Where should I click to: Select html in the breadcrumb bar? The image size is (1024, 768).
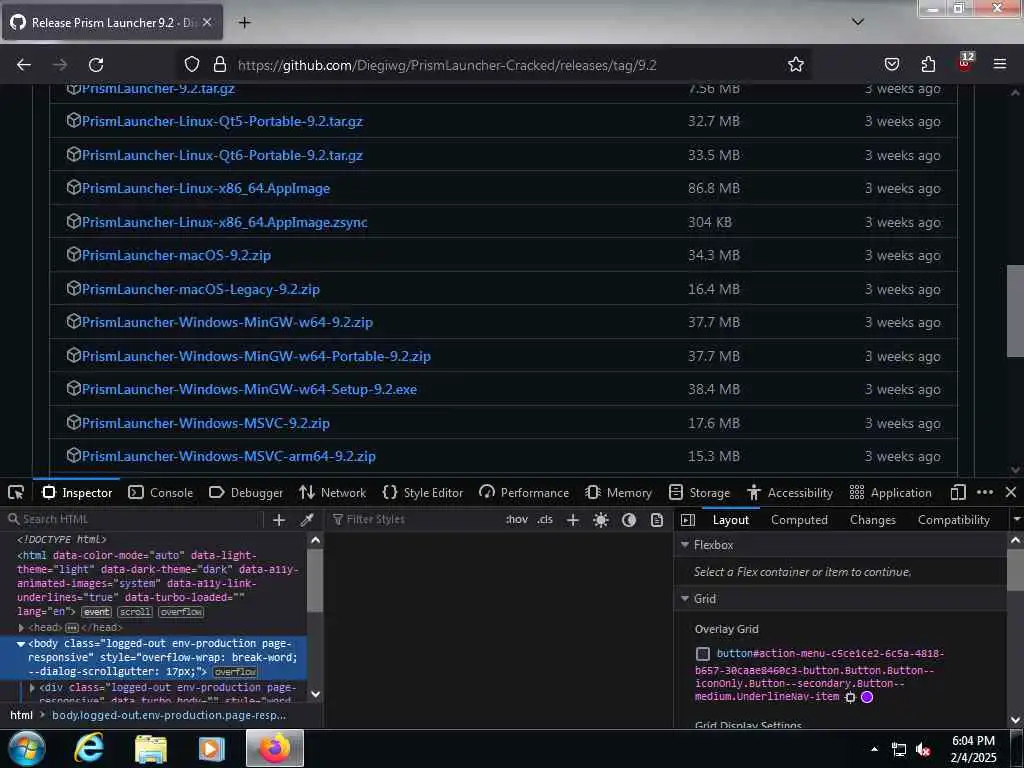22,715
